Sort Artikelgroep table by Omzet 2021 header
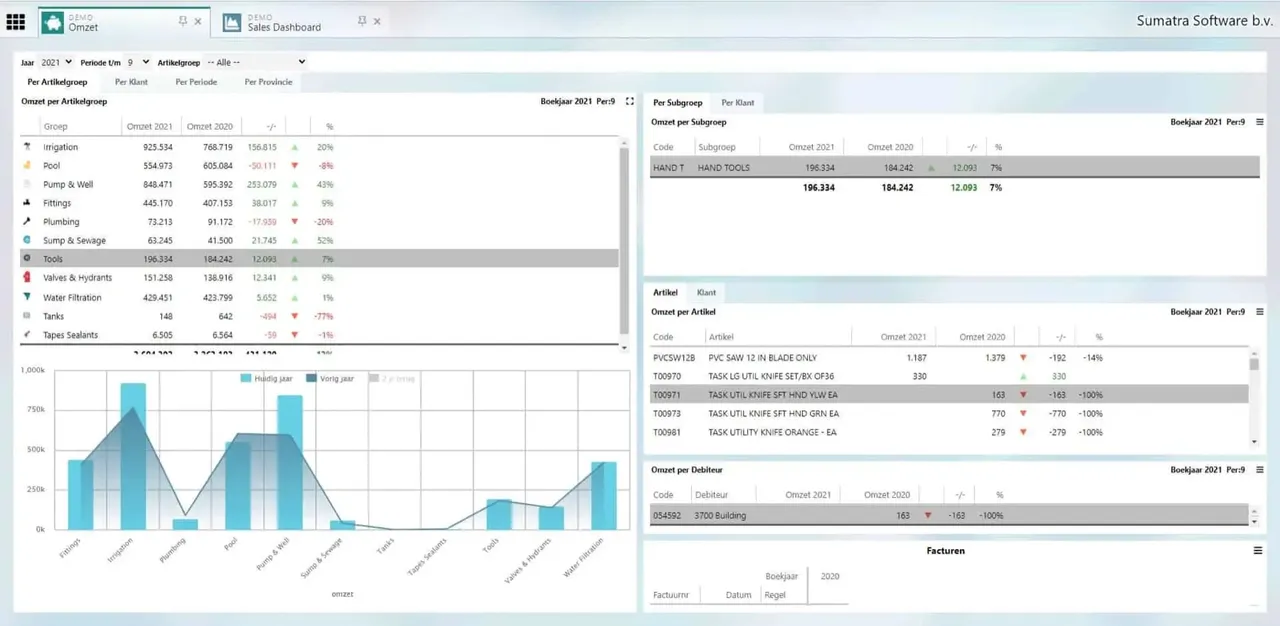This screenshot has width=1280, height=626. [150, 127]
